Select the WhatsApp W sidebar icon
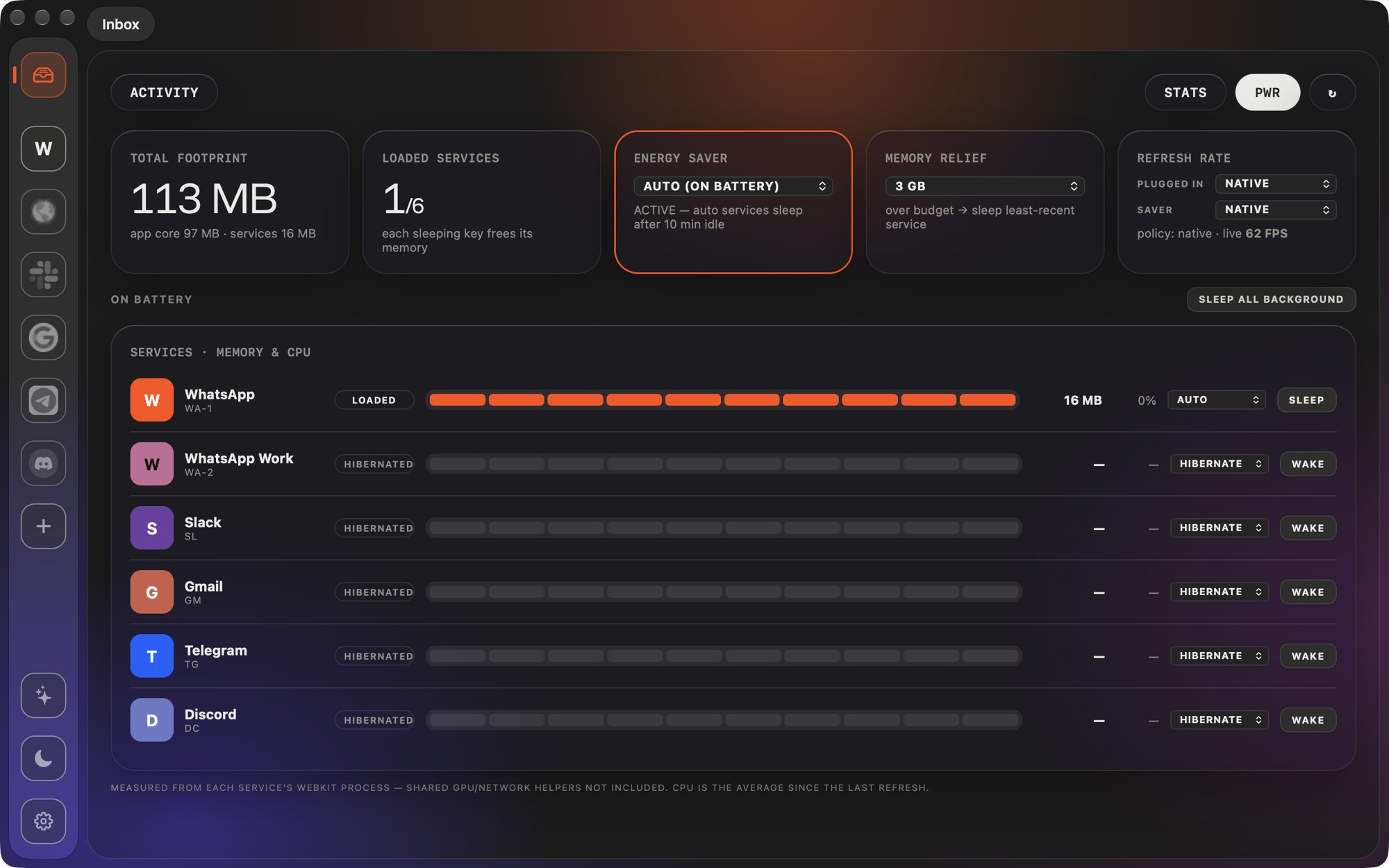 pos(43,149)
